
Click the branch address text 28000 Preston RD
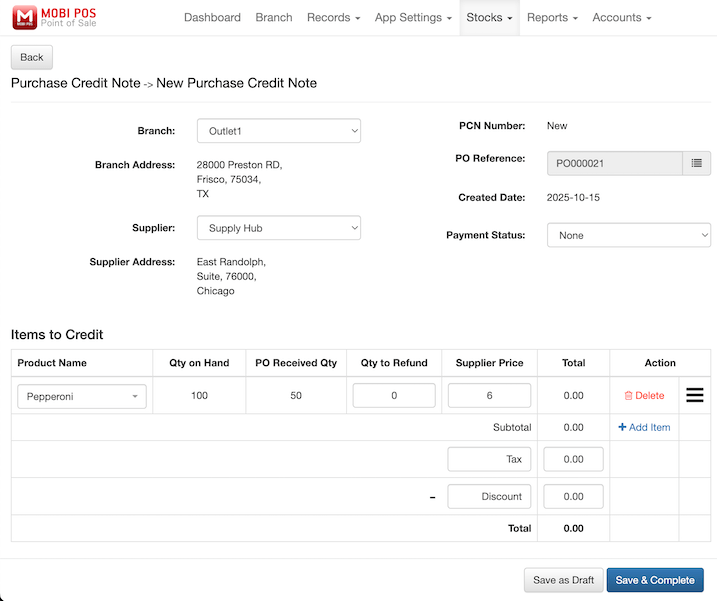point(239,165)
